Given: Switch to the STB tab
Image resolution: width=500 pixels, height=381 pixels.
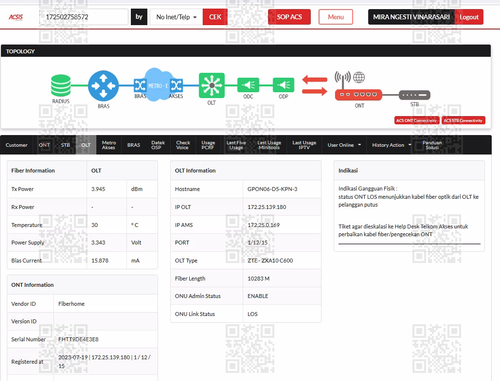Looking at the screenshot, I should 65,145.
